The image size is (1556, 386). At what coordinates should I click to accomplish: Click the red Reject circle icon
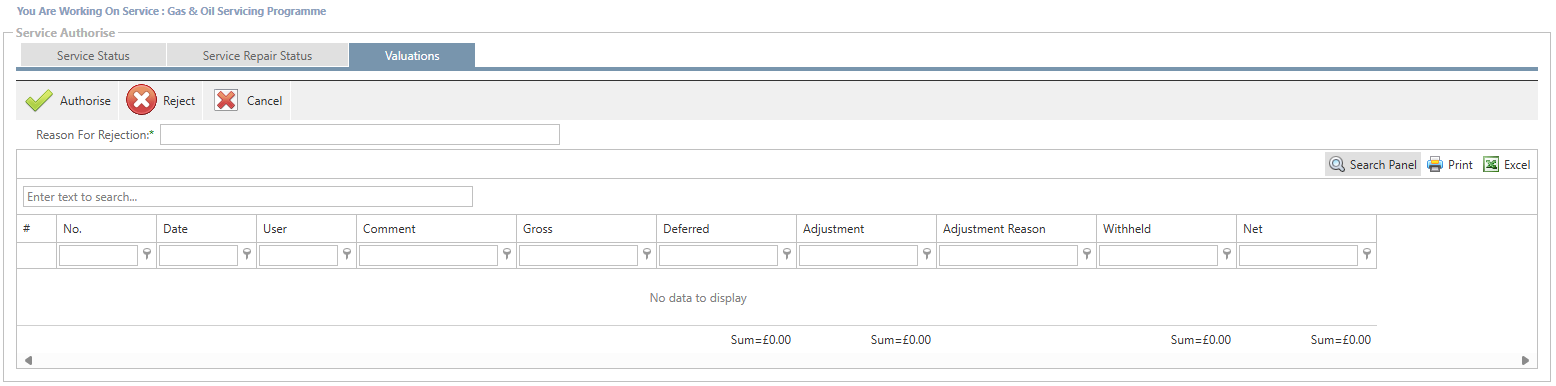tap(142, 101)
